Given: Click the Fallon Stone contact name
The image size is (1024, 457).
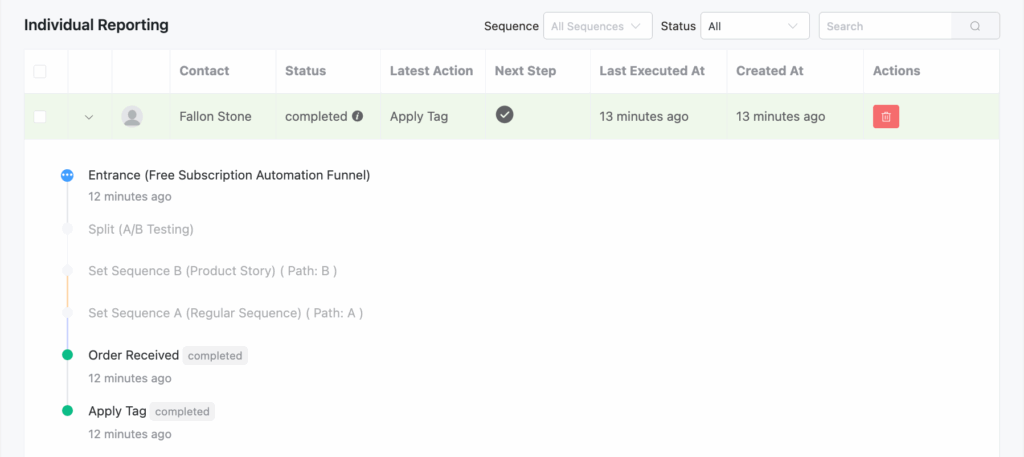Looking at the screenshot, I should (x=215, y=117).
